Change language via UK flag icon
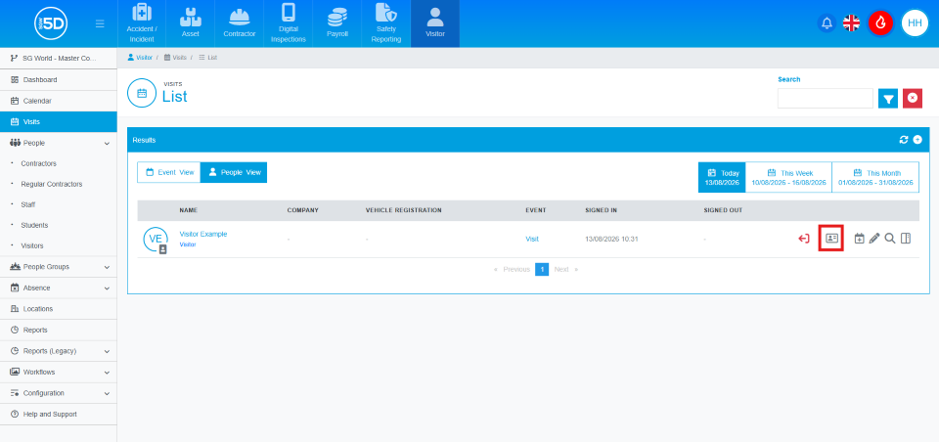This screenshot has width=939, height=442. coord(851,23)
